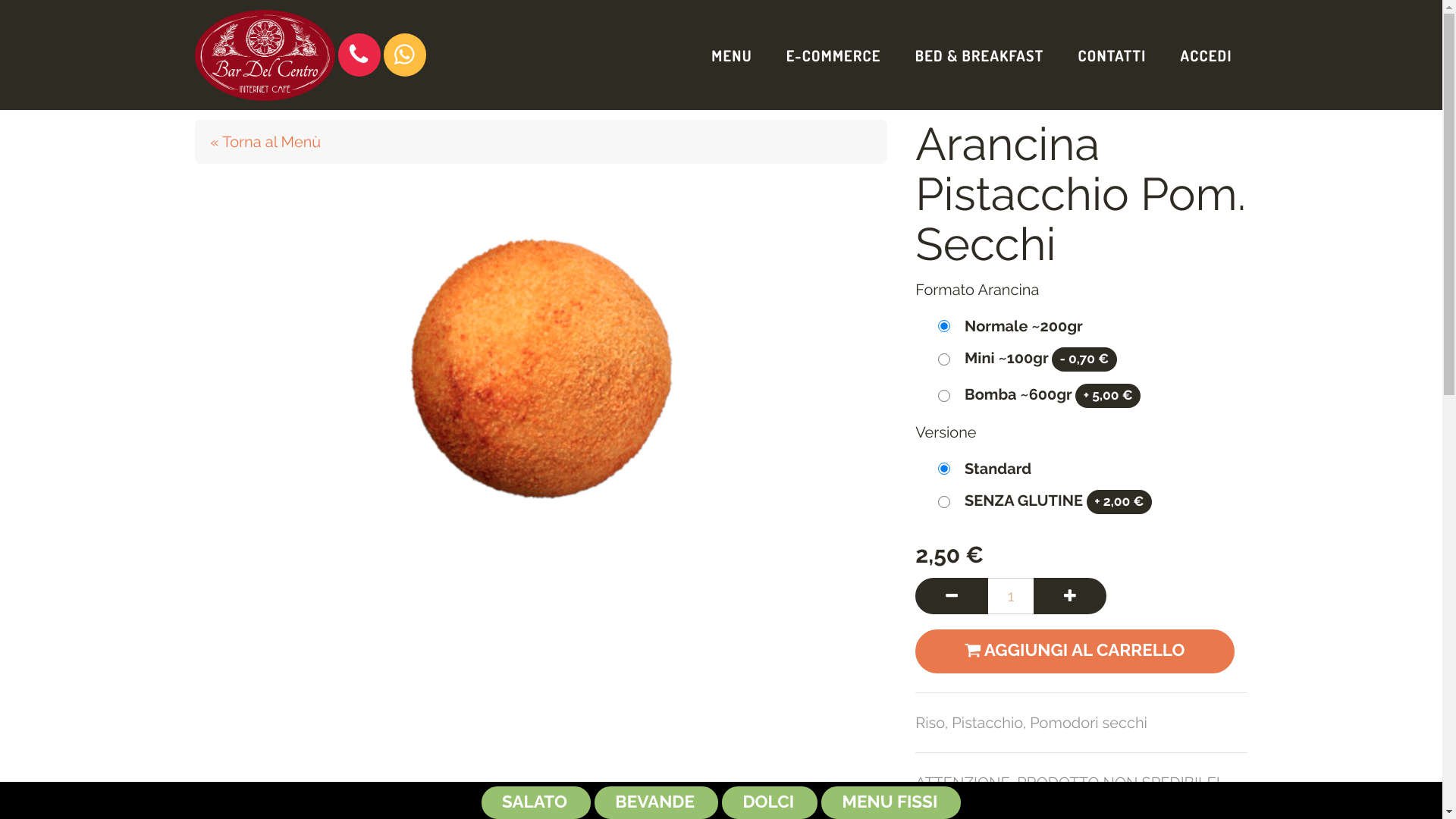
Task: Return via Torna al Menù link
Action: 265,142
